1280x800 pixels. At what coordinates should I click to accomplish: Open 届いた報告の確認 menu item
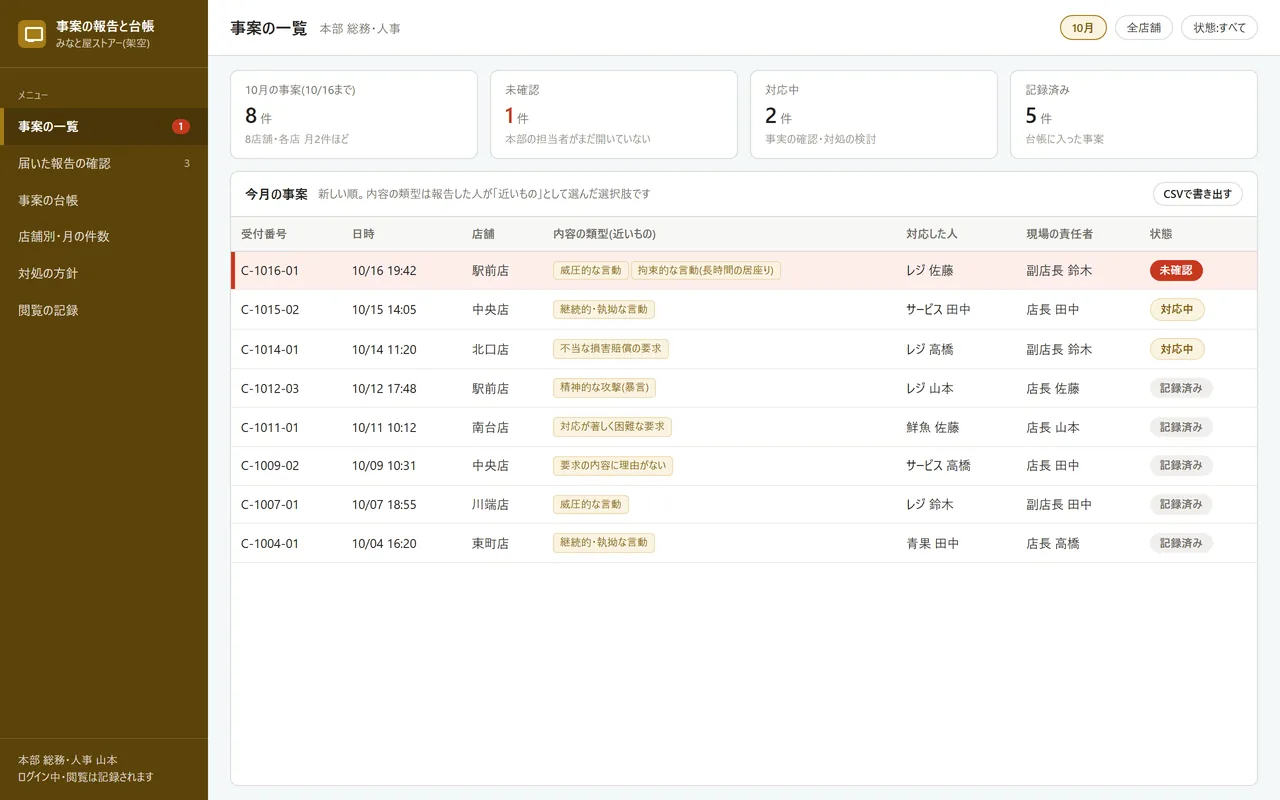tap(104, 163)
